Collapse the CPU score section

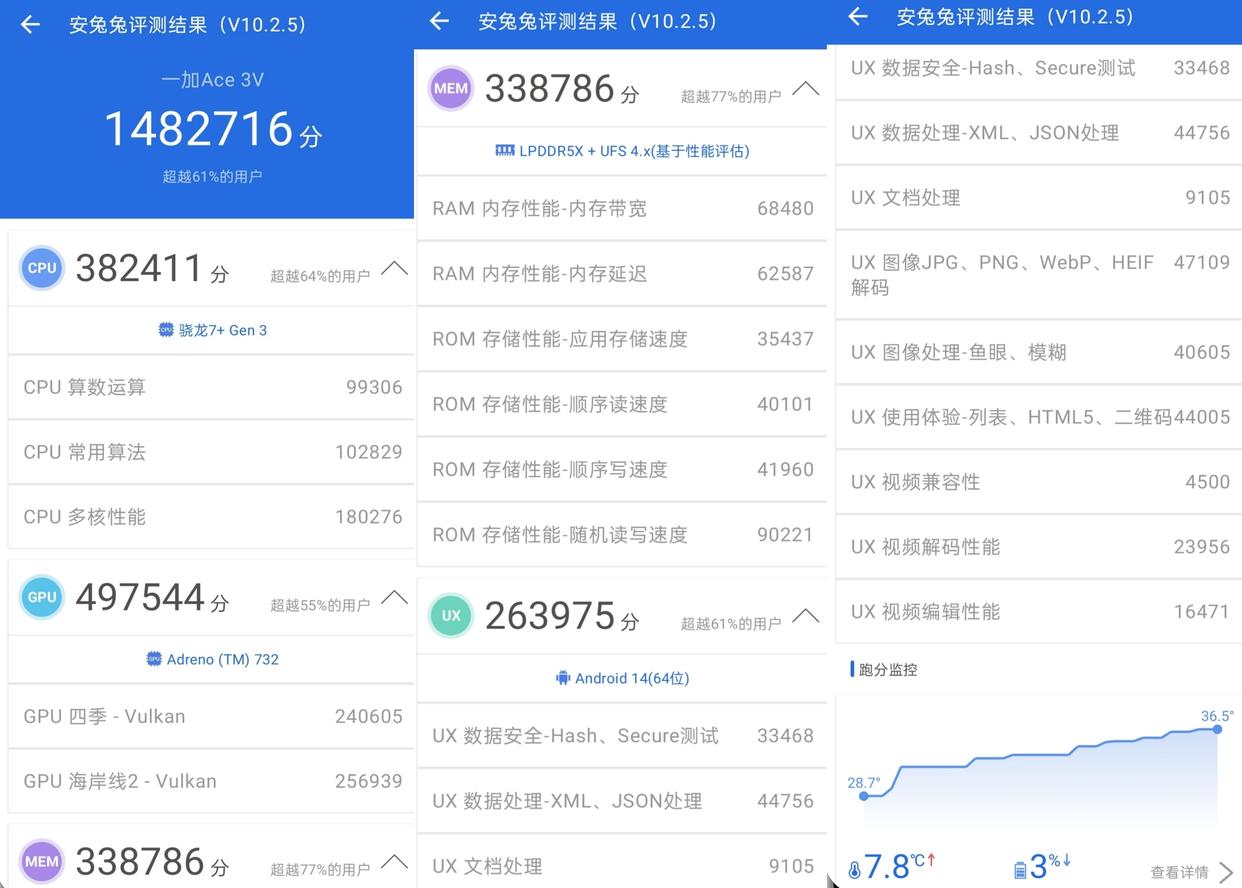click(x=394, y=268)
